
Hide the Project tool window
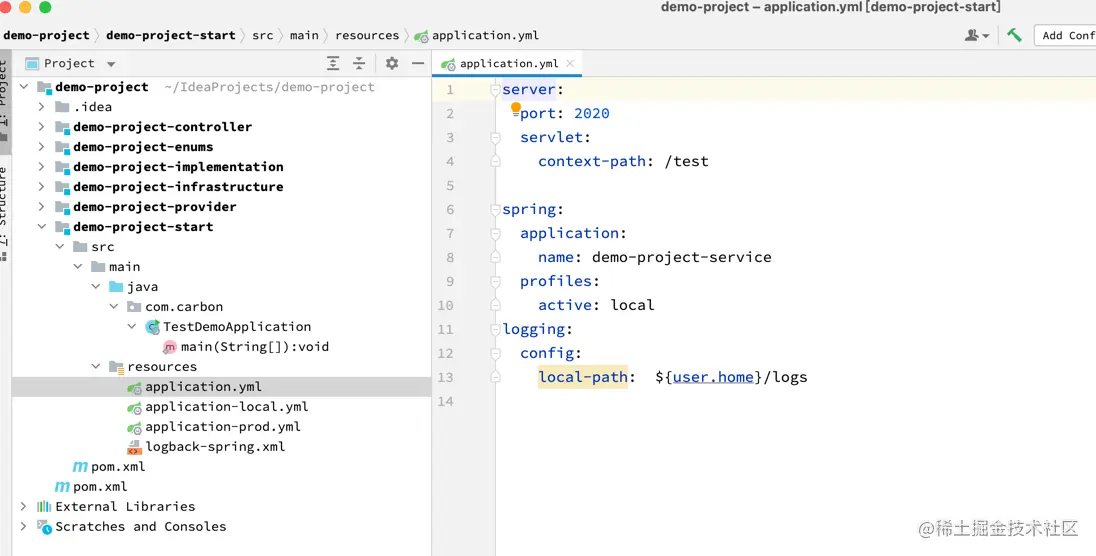[x=416, y=63]
